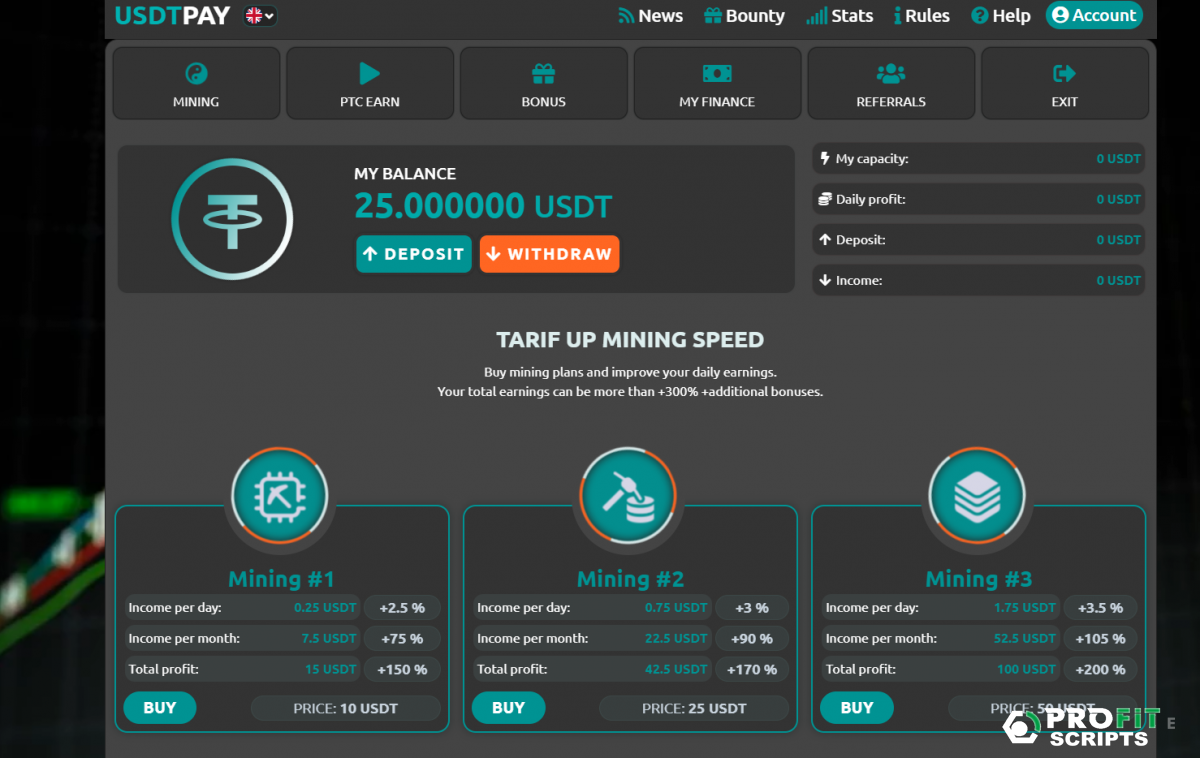Open the Referrals people icon
1200x758 pixels.
890,73
